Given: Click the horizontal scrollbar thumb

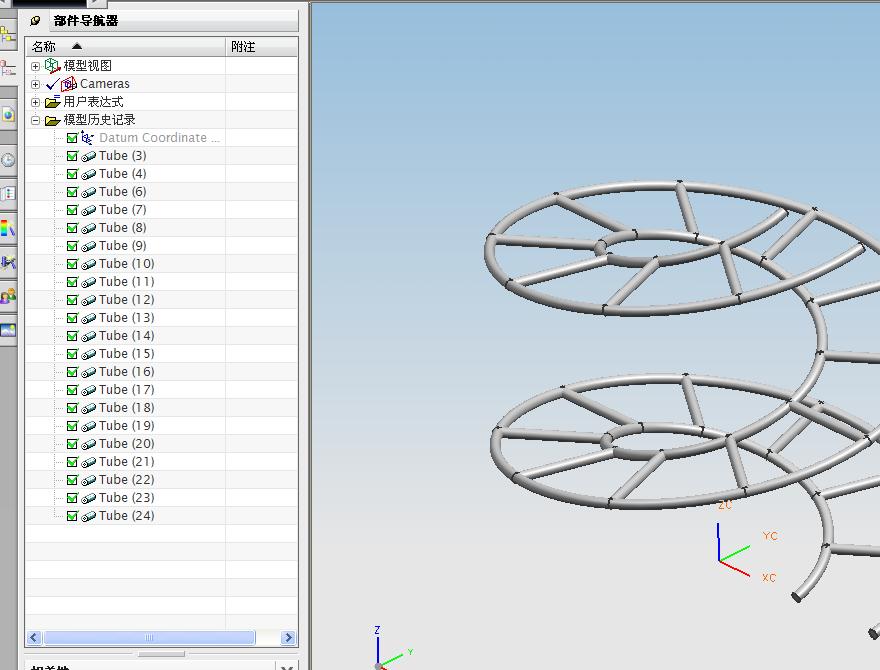Looking at the screenshot, I should coord(149,637).
